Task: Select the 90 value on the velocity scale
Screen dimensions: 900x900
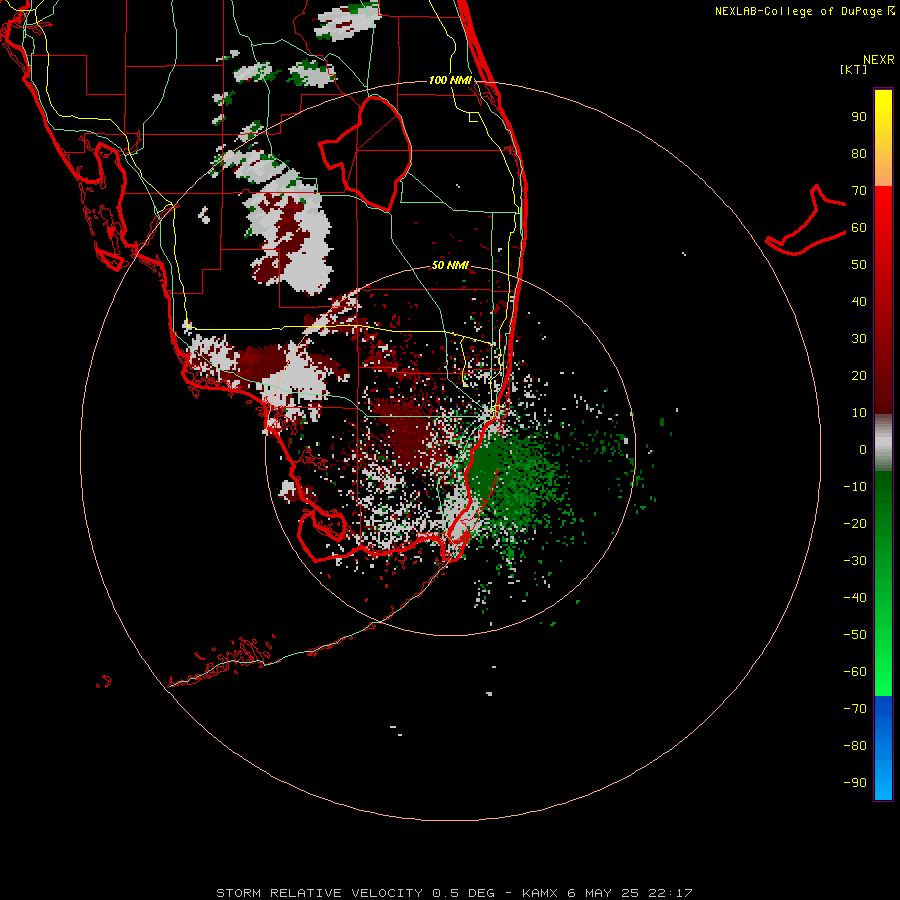Action: (x=859, y=117)
